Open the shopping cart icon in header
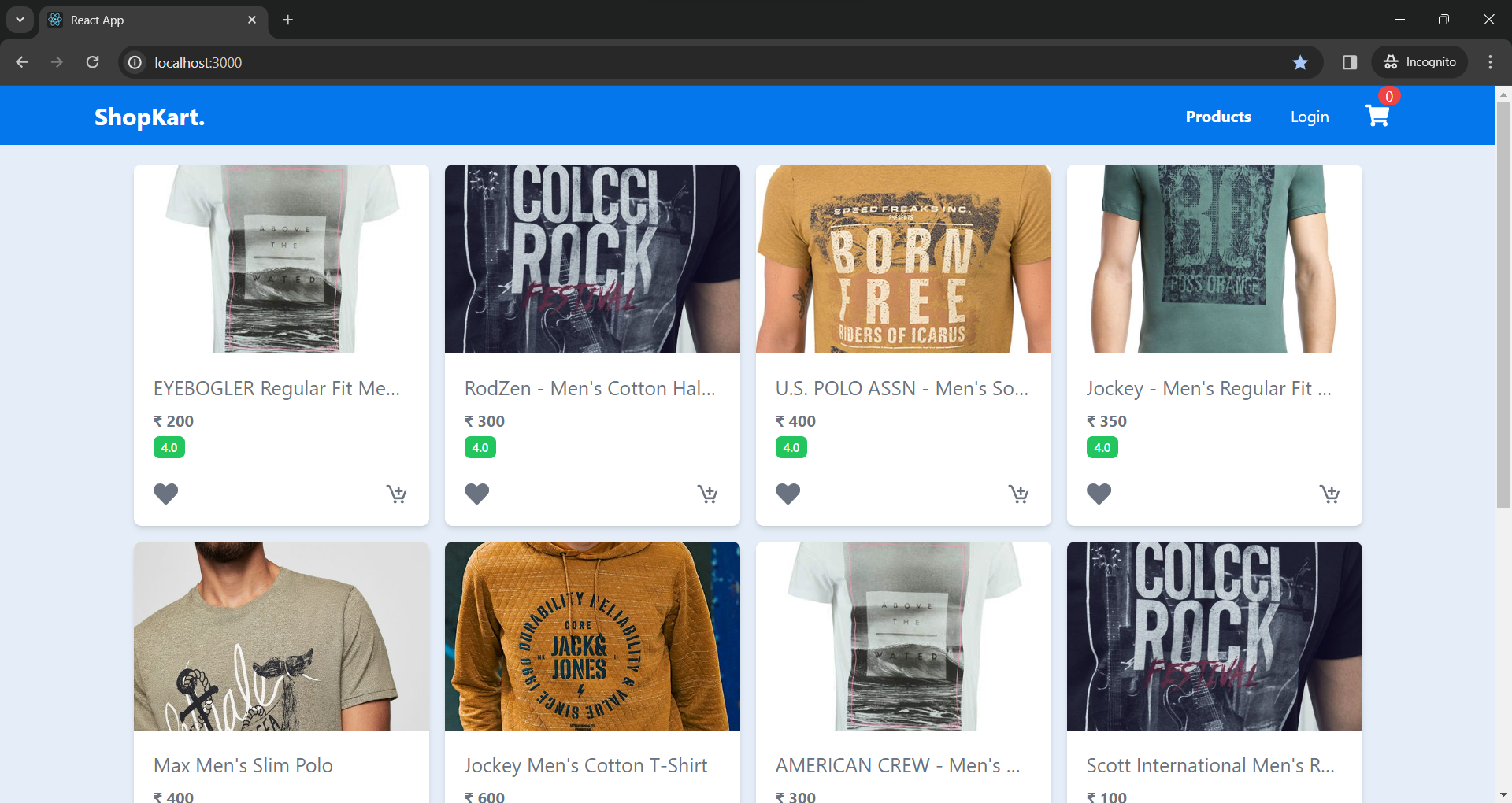The height and width of the screenshot is (803, 1512). [x=1377, y=117]
